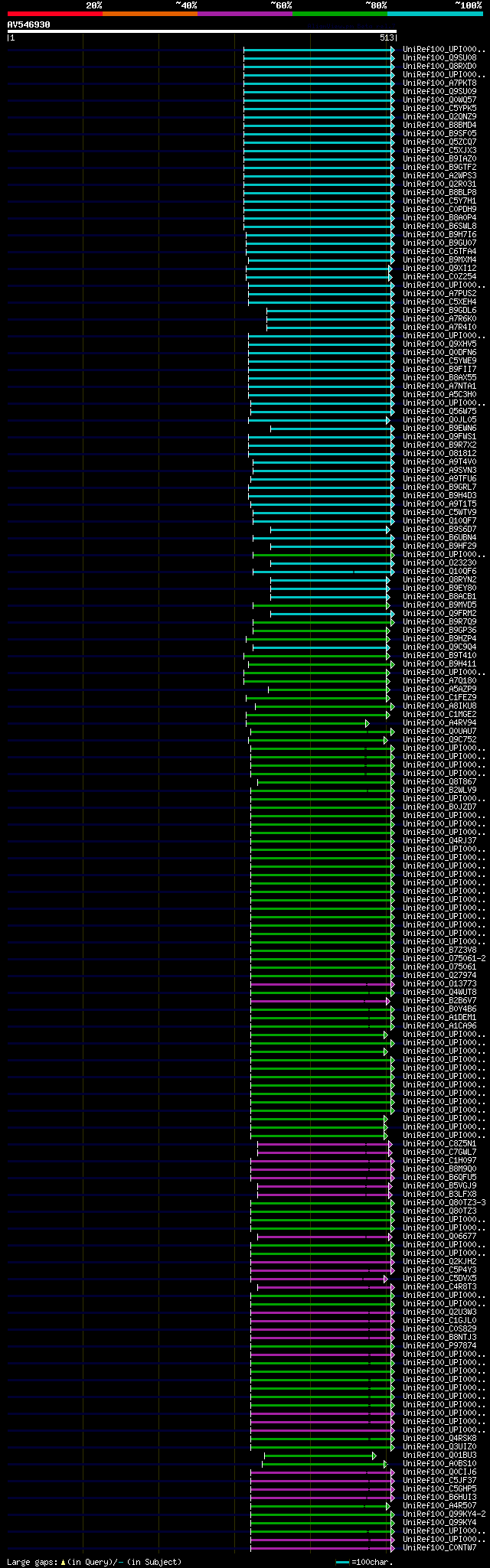
Task: Select hit label UniRef100_C0PDH9
Action: point(439,210)
